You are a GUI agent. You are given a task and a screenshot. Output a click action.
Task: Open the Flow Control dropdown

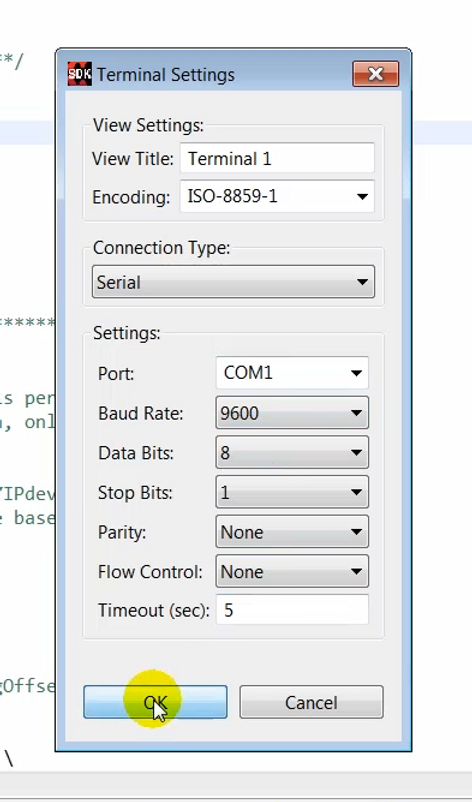click(292, 571)
